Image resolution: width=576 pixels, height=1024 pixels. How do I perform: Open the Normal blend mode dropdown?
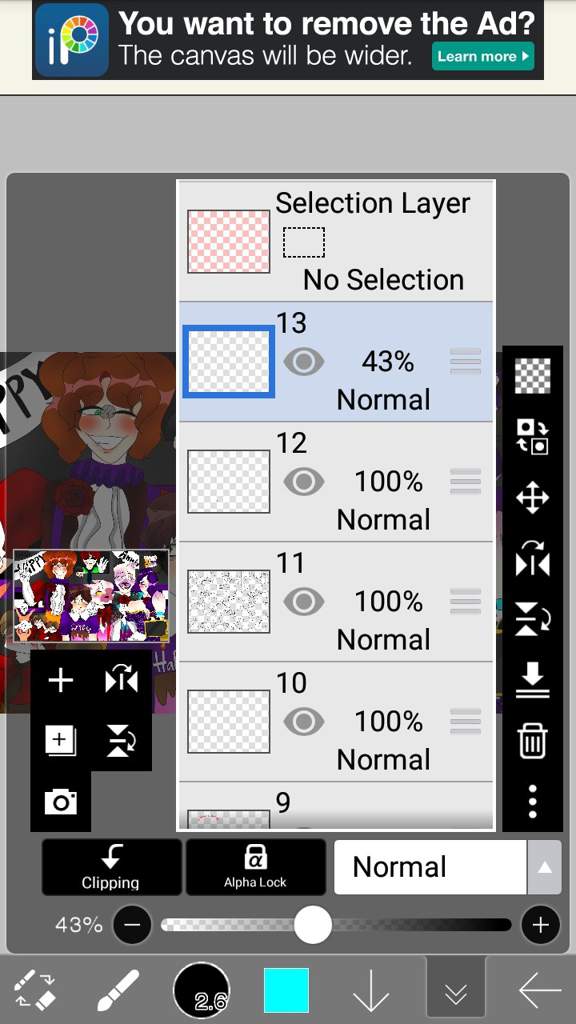point(430,867)
